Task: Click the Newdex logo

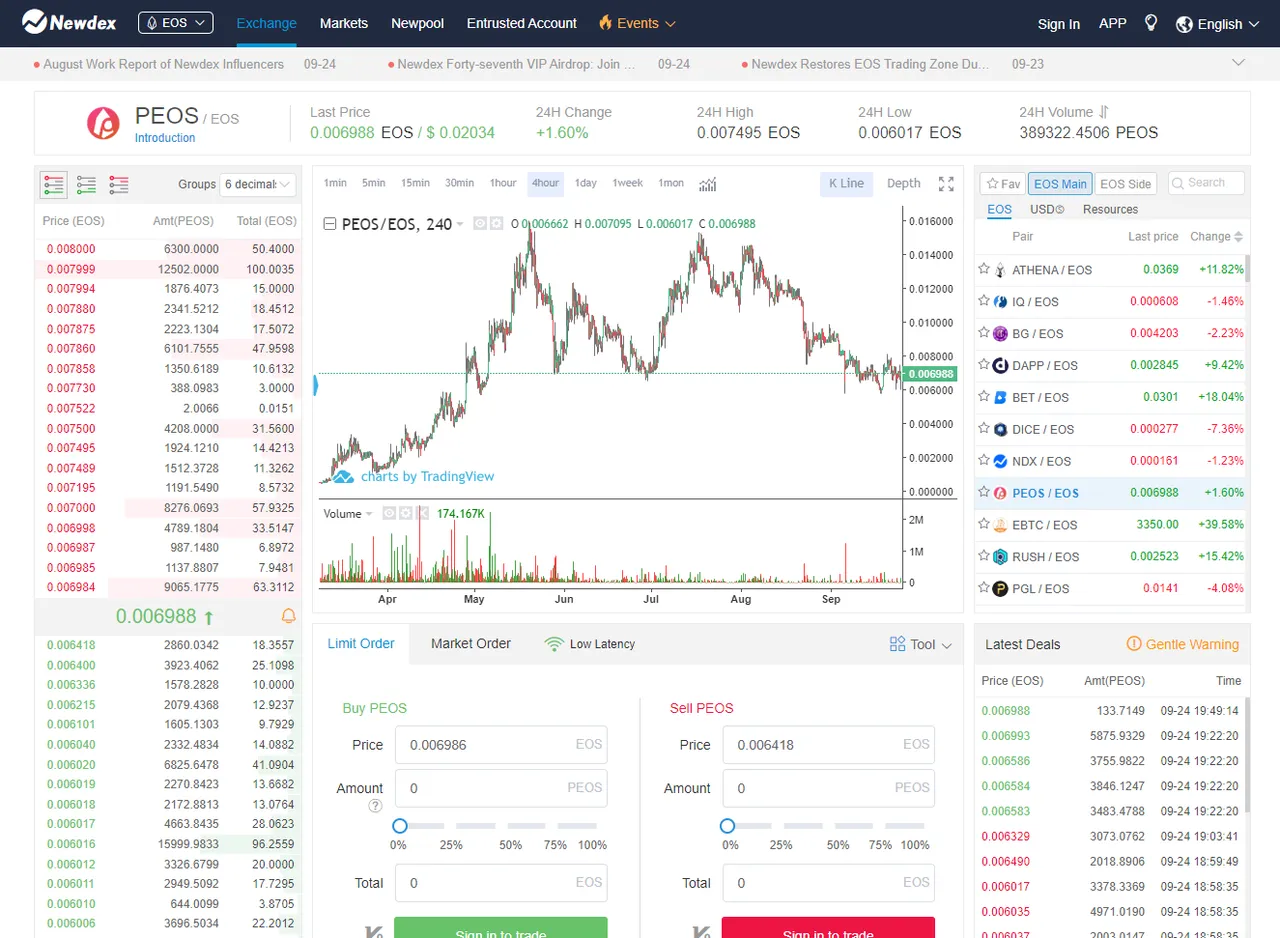Action: pos(69,22)
